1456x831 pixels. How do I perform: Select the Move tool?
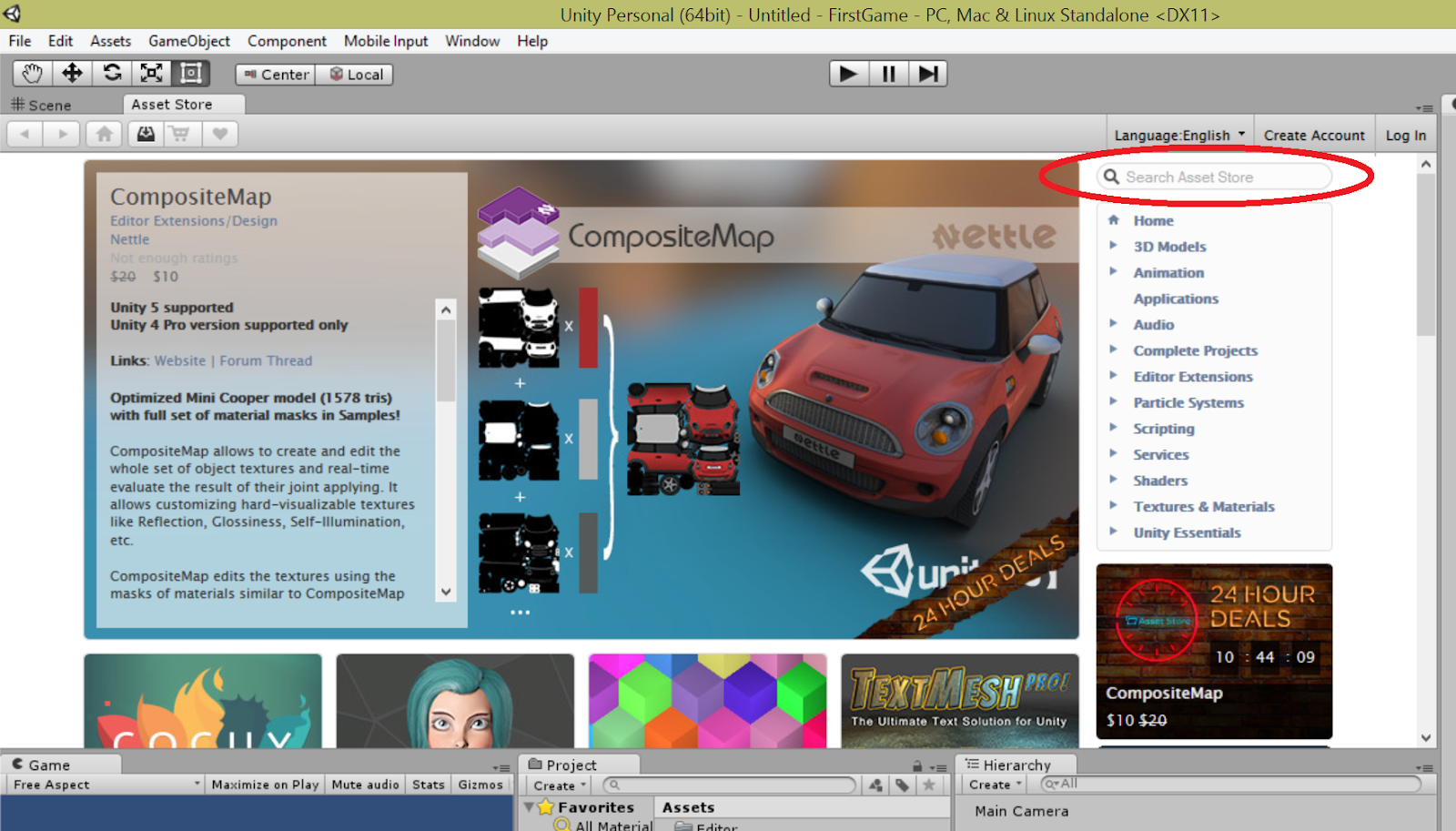(x=72, y=74)
